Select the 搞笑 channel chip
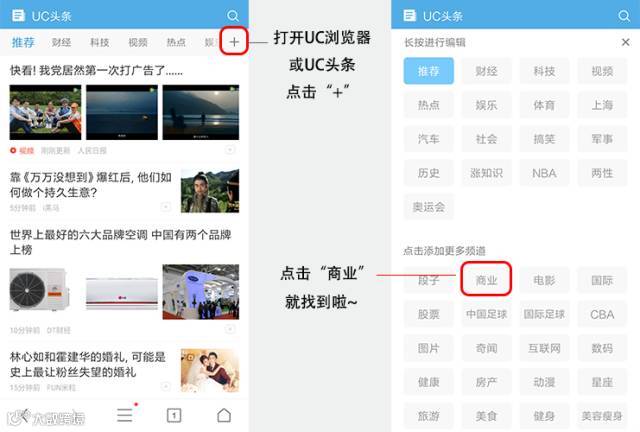 click(544, 139)
